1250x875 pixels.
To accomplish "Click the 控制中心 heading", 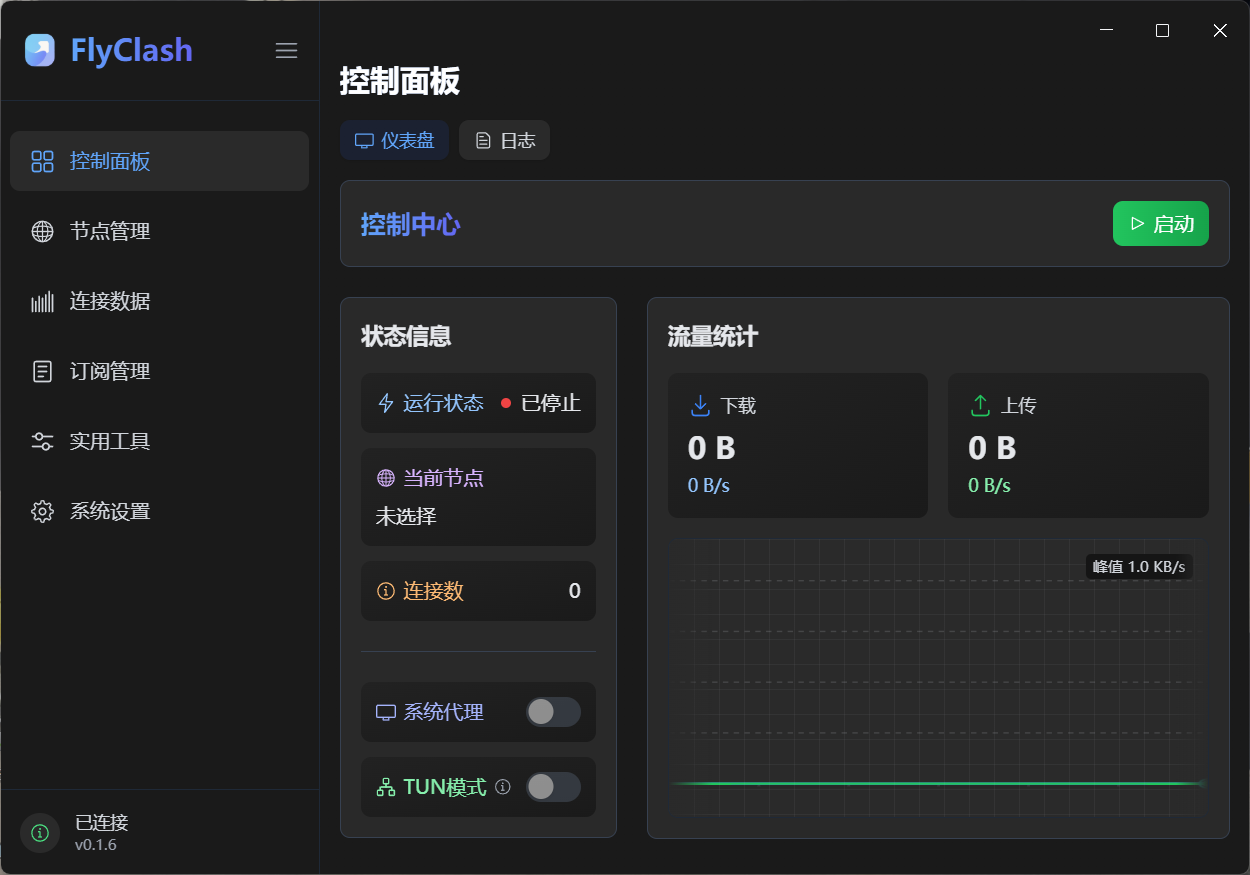I will click(410, 224).
